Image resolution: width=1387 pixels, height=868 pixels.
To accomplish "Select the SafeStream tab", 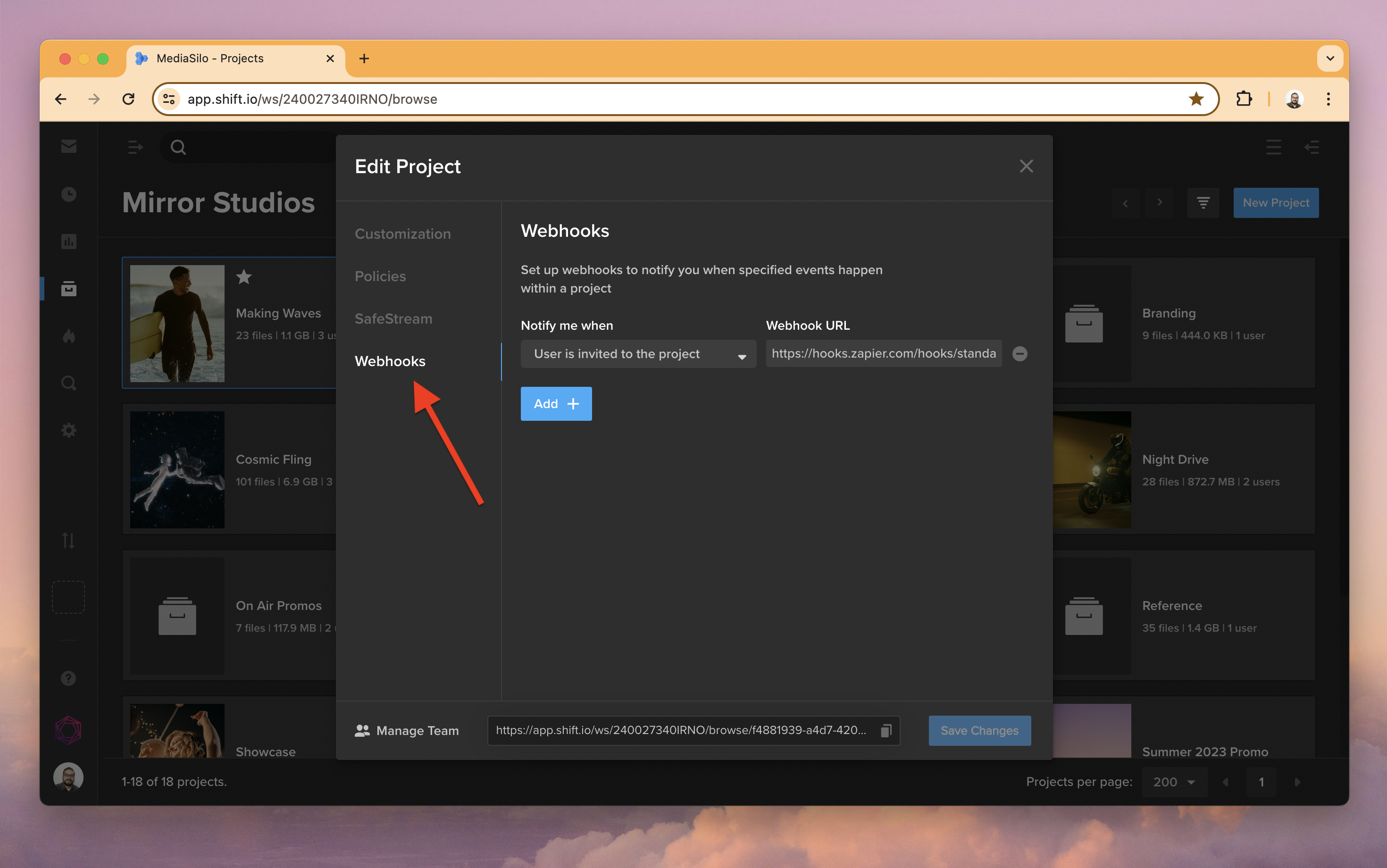I will pyautogui.click(x=394, y=318).
